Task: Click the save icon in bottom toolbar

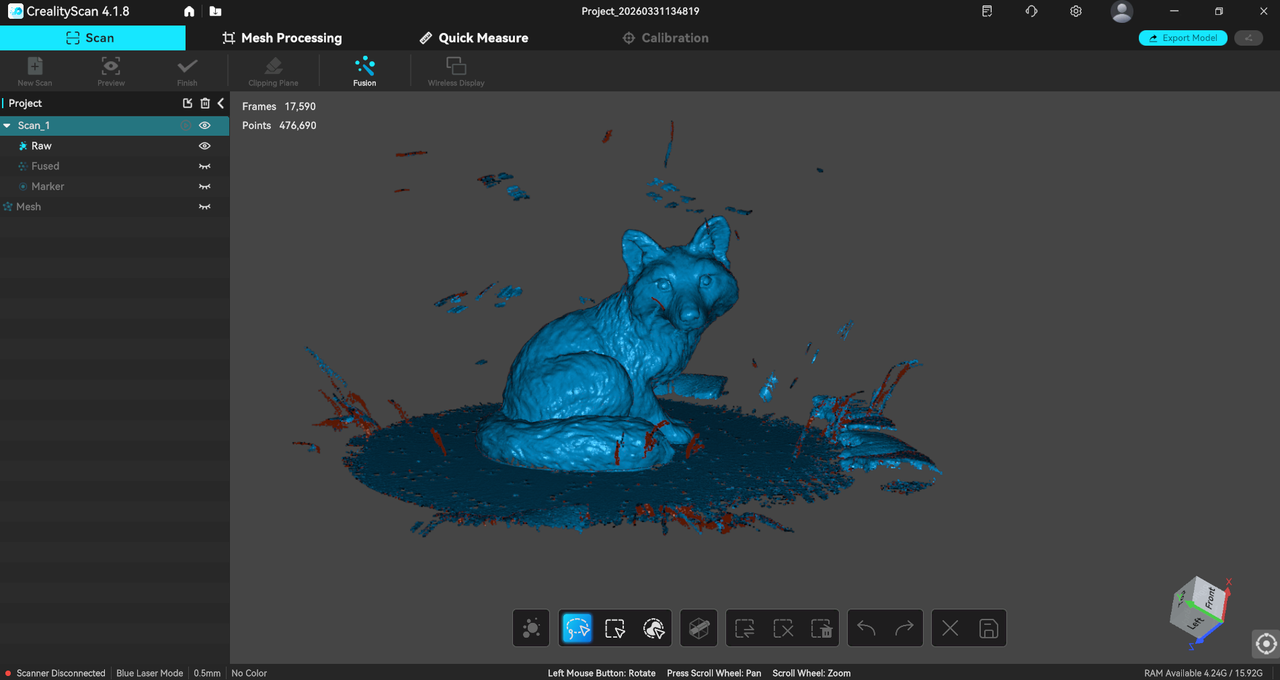Action: tap(988, 628)
